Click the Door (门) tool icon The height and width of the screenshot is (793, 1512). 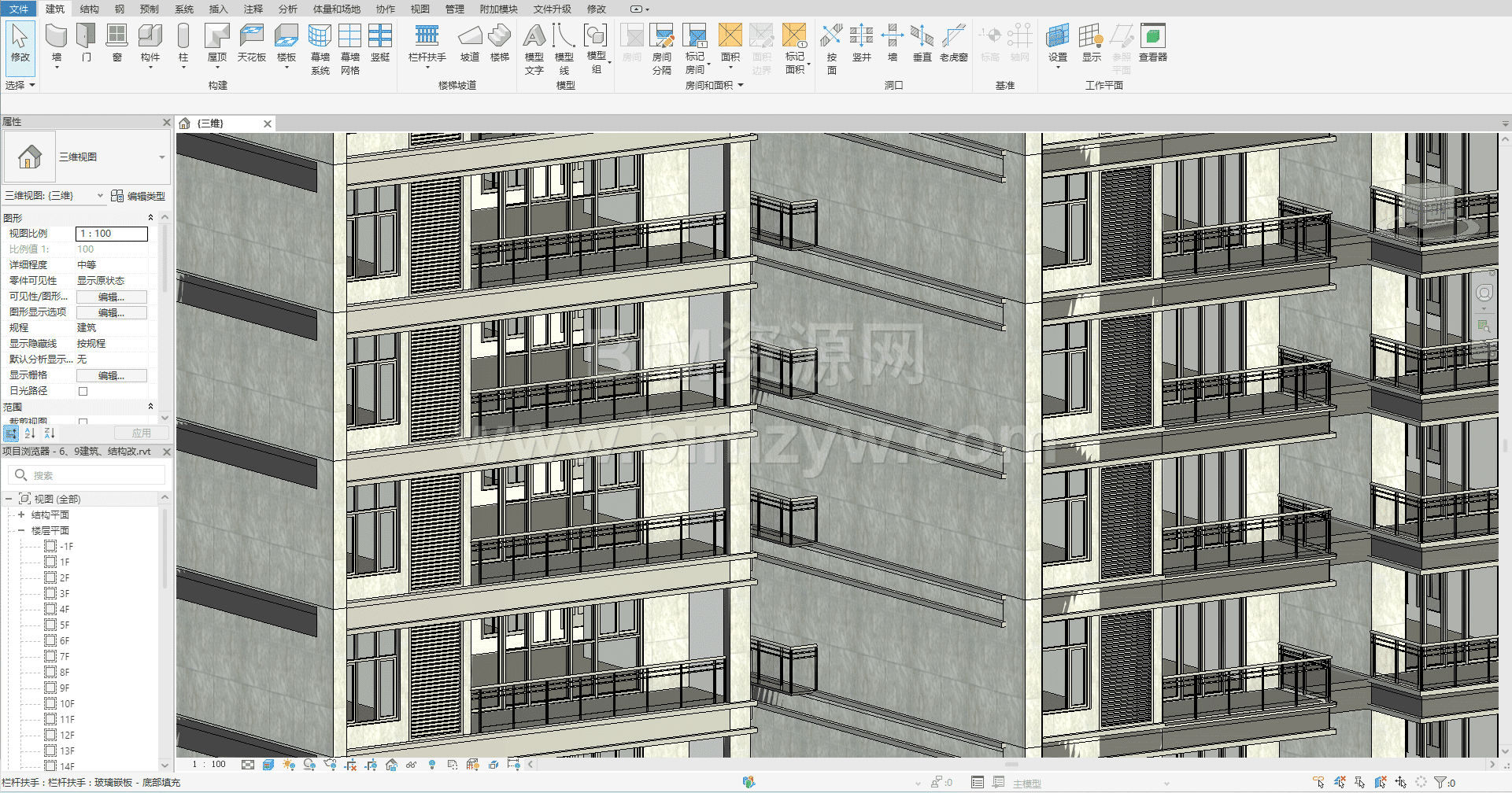click(x=86, y=38)
